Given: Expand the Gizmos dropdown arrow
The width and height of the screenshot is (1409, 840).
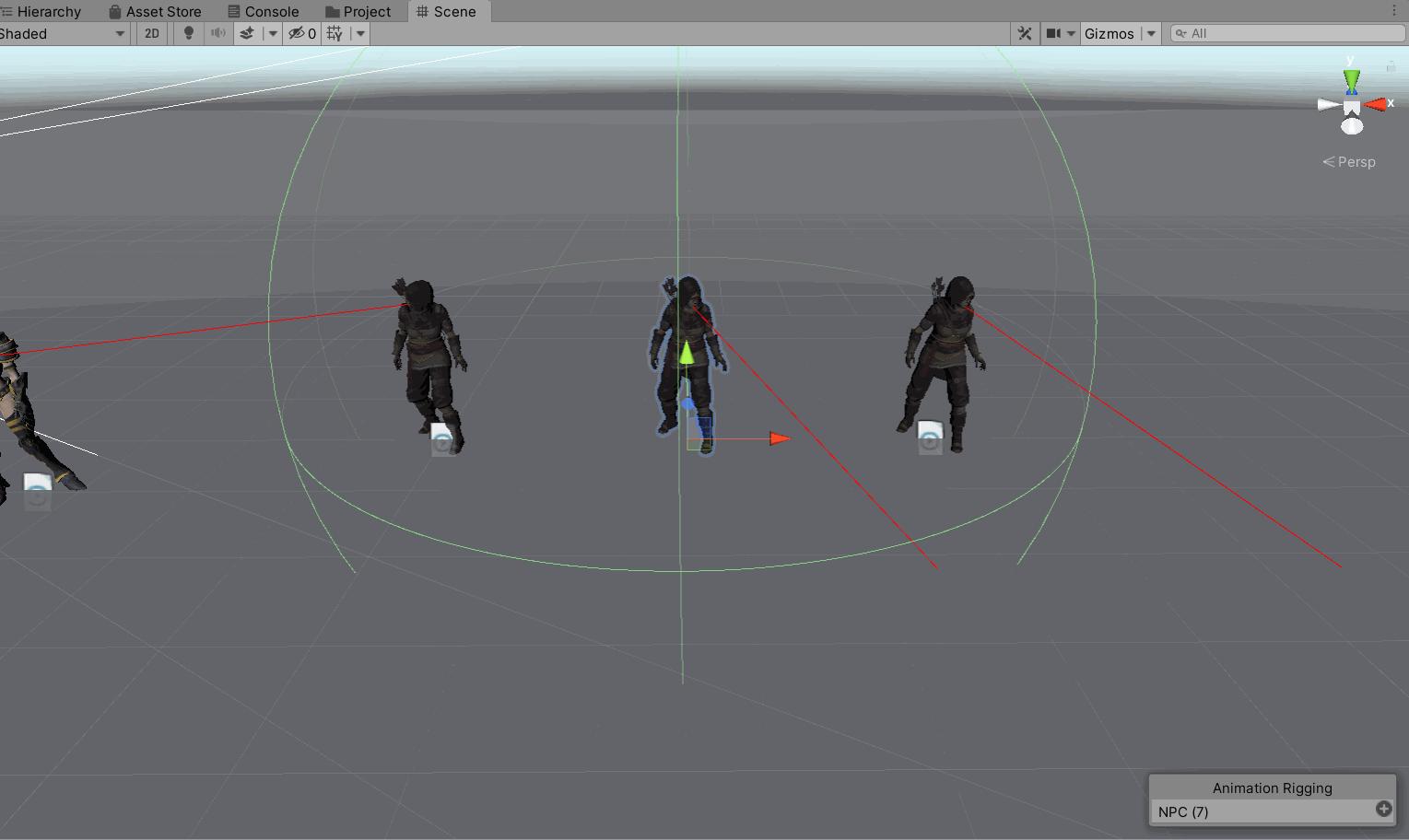Looking at the screenshot, I should (x=1151, y=33).
